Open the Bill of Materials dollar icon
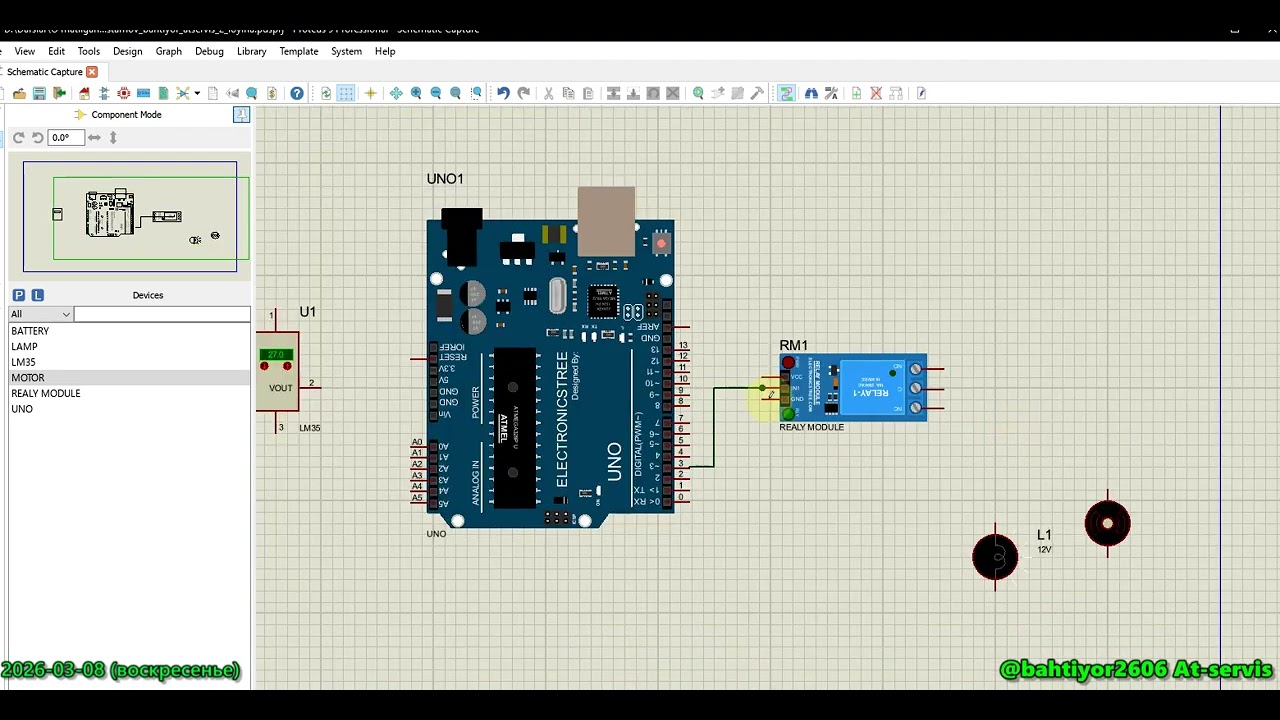Viewport: 1280px width, 720px height. point(272,93)
